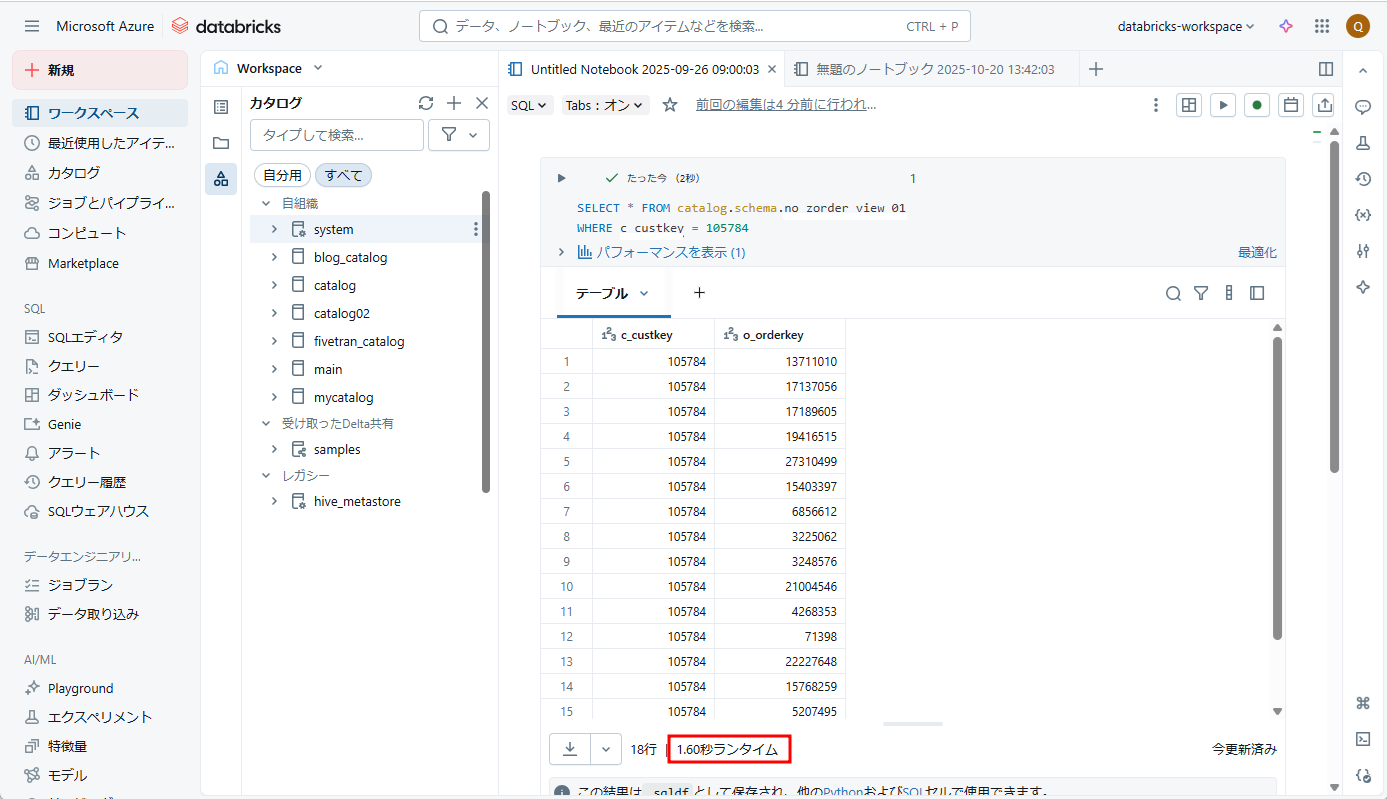Toggle the Tabs: オン setting
Screen dimensions: 1387x799
coord(606,105)
